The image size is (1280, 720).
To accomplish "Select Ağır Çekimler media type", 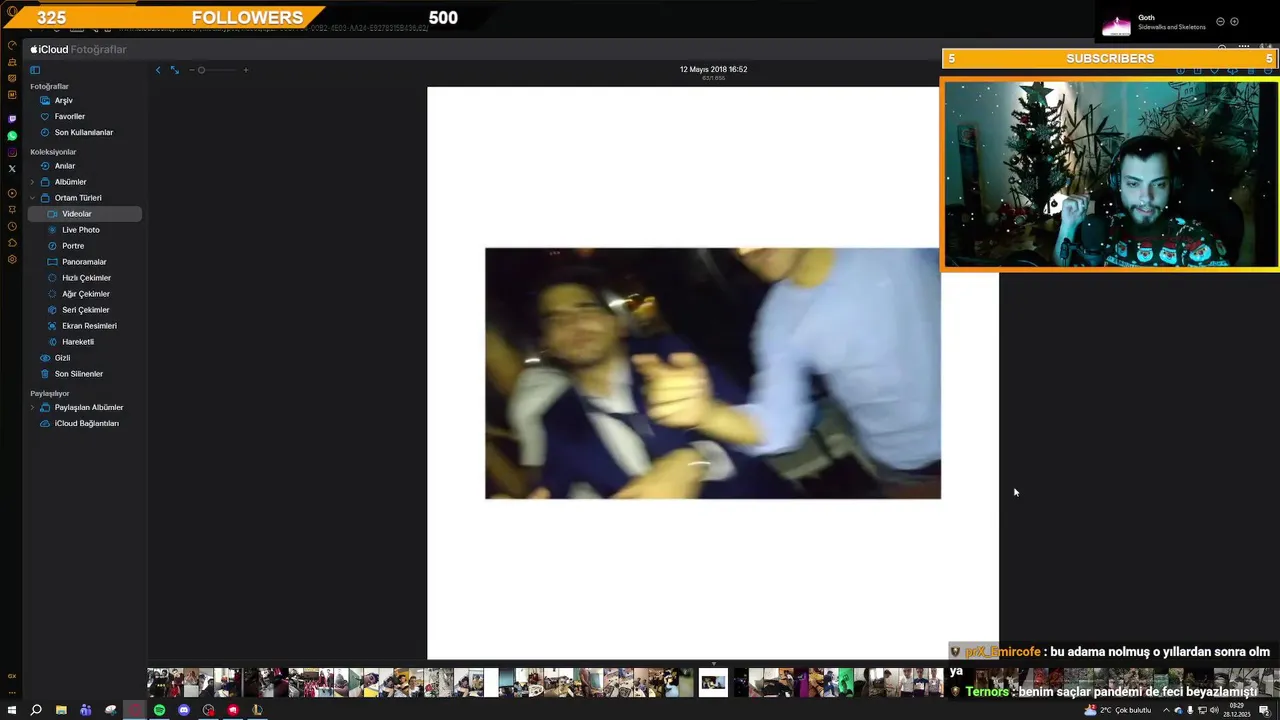I will click(x=86, y=294).
